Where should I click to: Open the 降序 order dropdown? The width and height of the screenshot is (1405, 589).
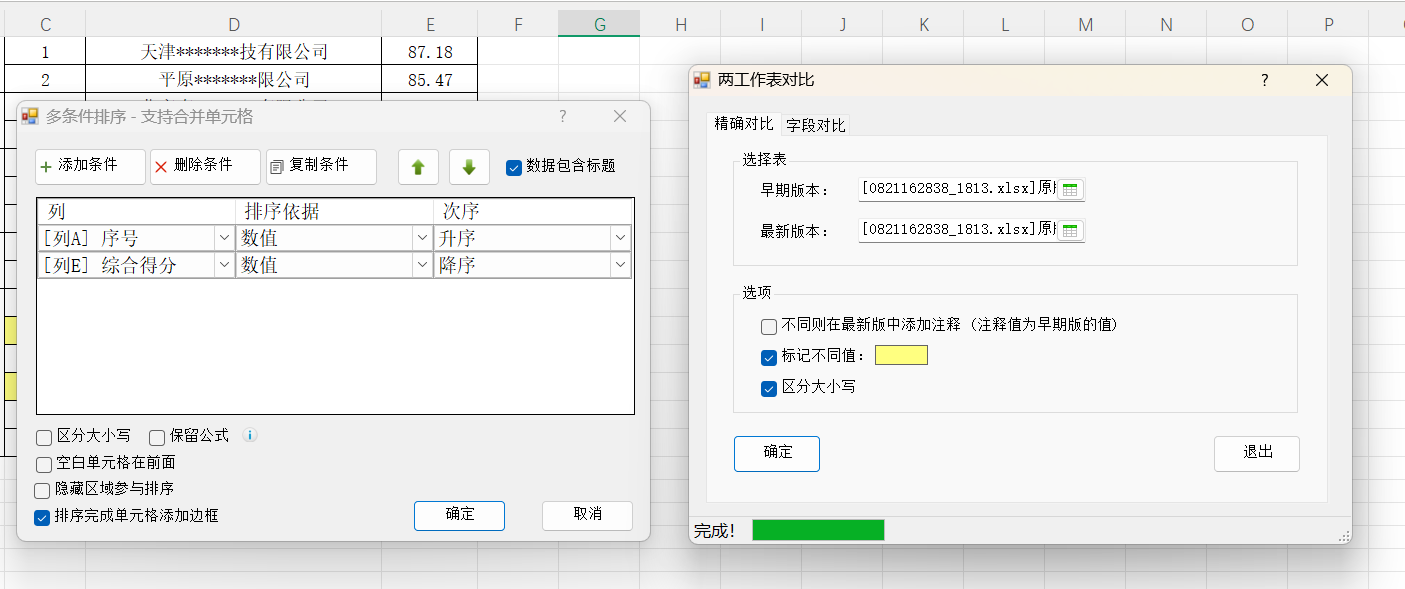pyautogui.click(x=621, y=265)
